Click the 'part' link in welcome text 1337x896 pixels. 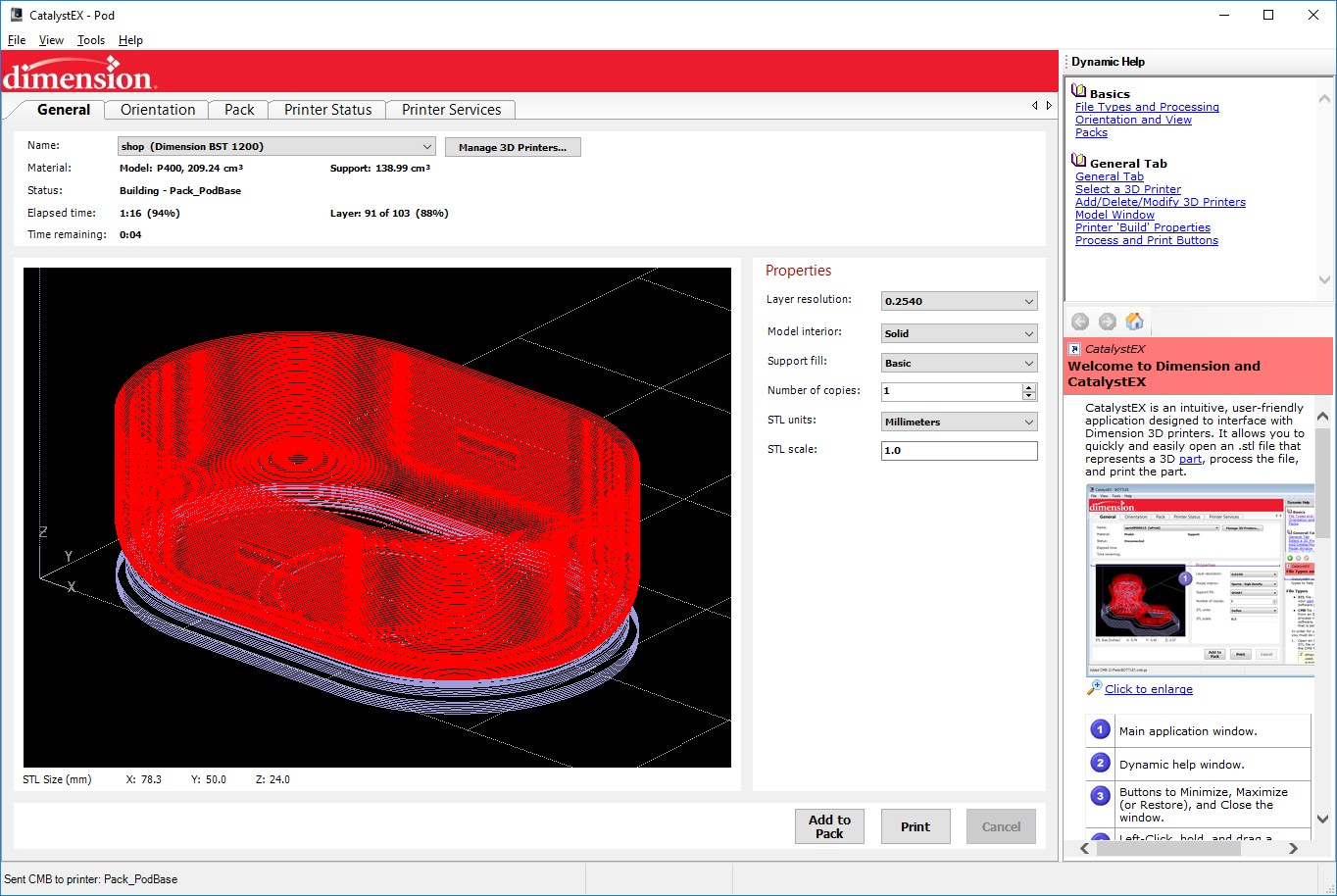(x=1190, y=459)
